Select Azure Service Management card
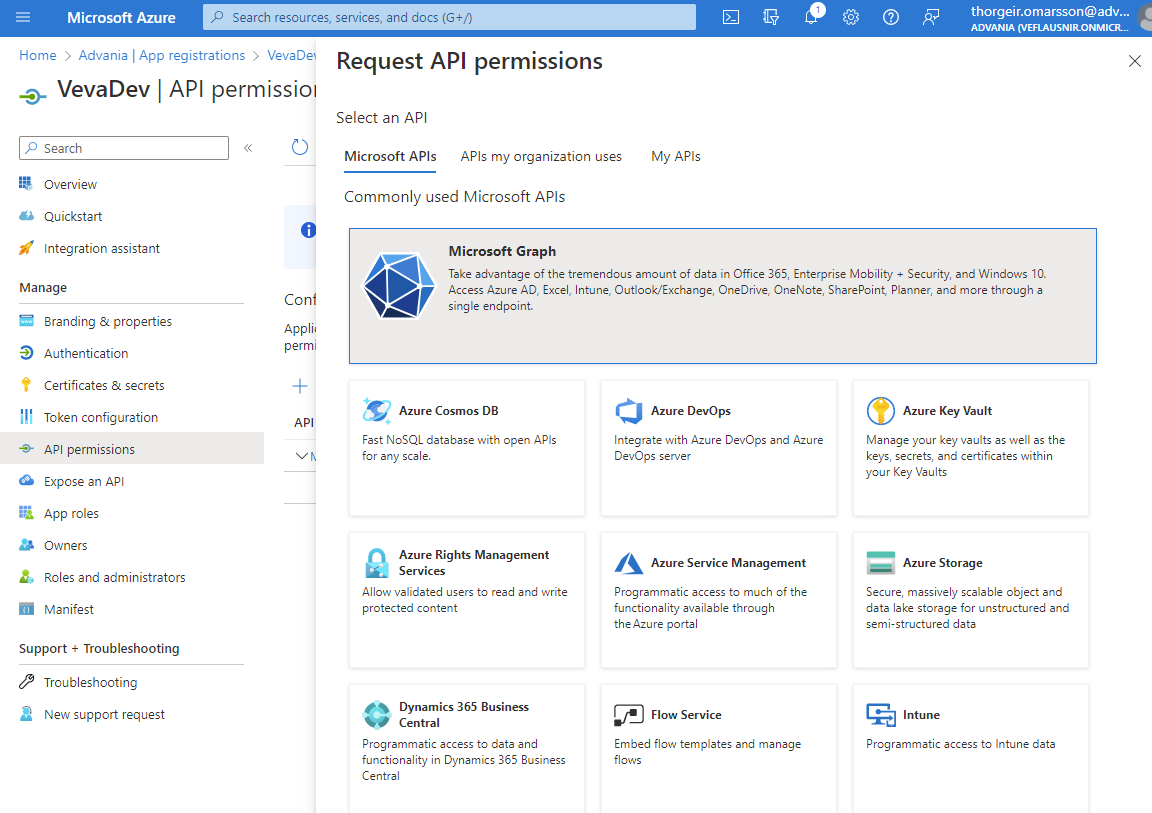1152x813 pixels. click(719, 600)
